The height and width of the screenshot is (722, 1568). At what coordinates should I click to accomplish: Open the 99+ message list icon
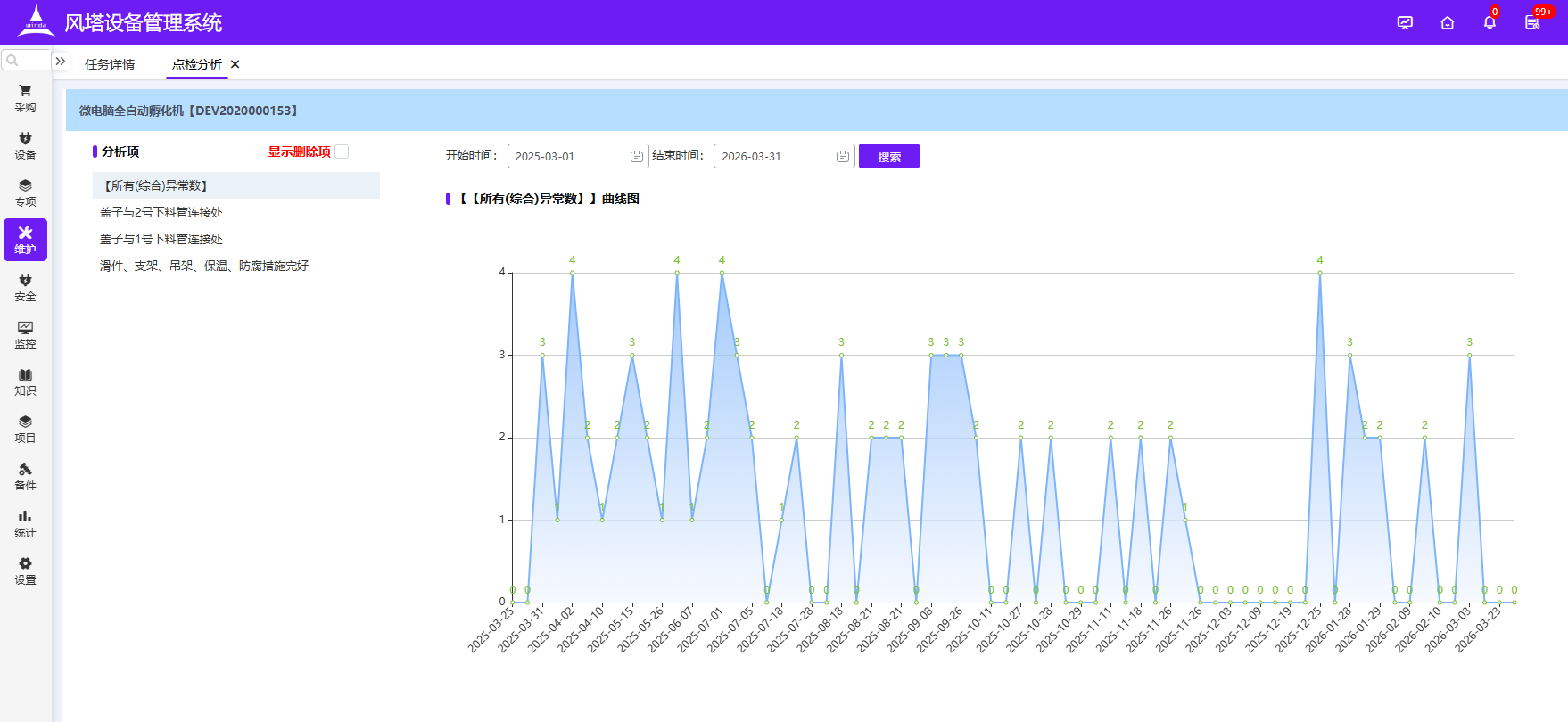tap(1532, 22)
